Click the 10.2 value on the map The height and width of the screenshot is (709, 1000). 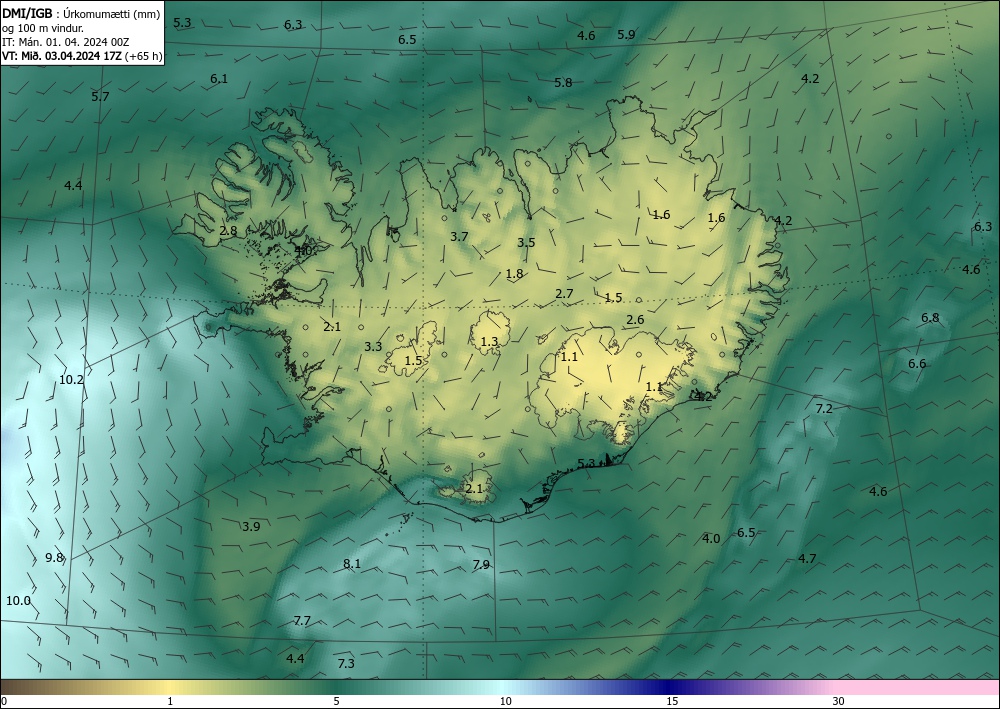pos(71,379)
